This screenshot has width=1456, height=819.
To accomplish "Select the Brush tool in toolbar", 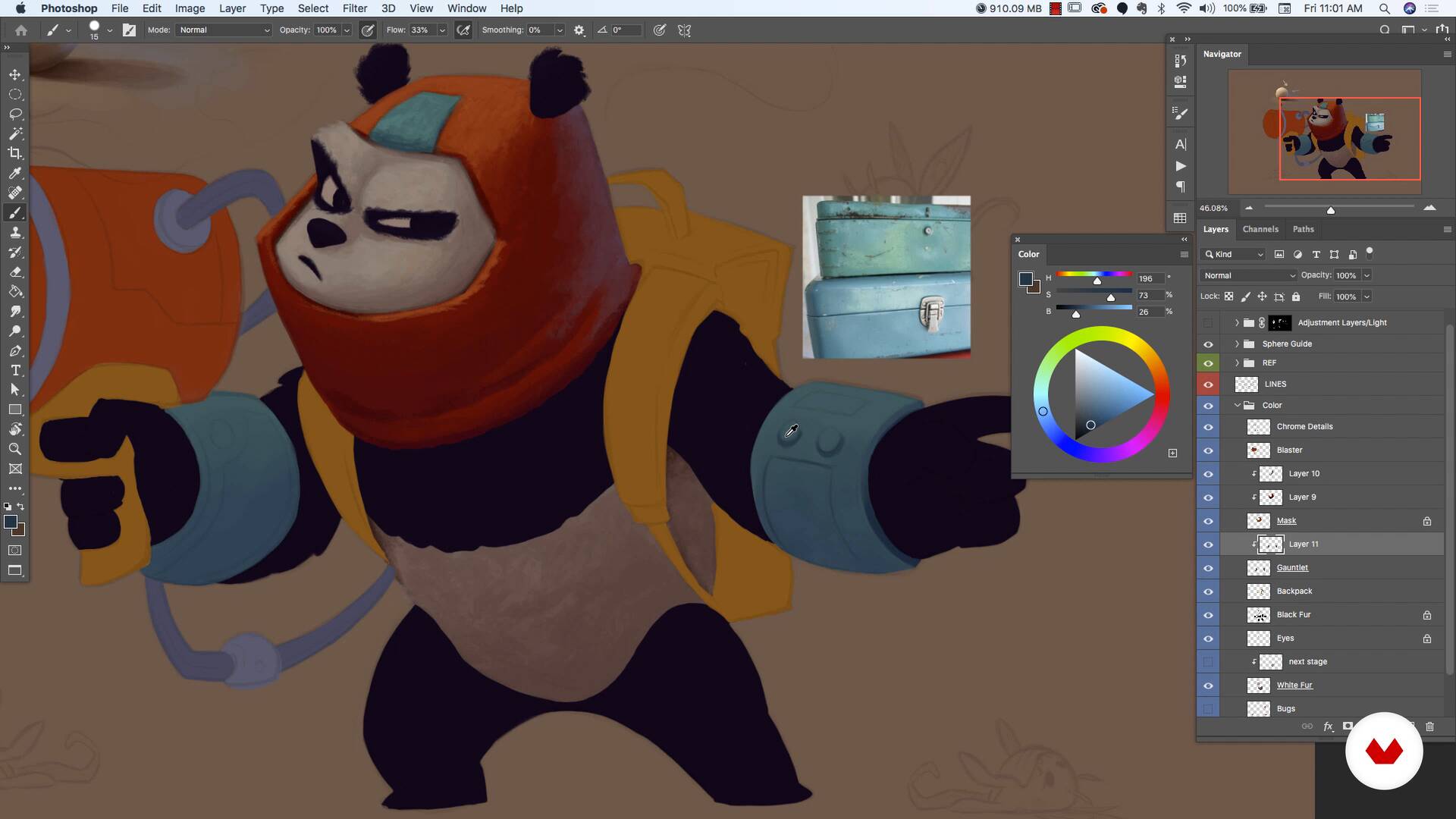I will click(x=15, y=212).
